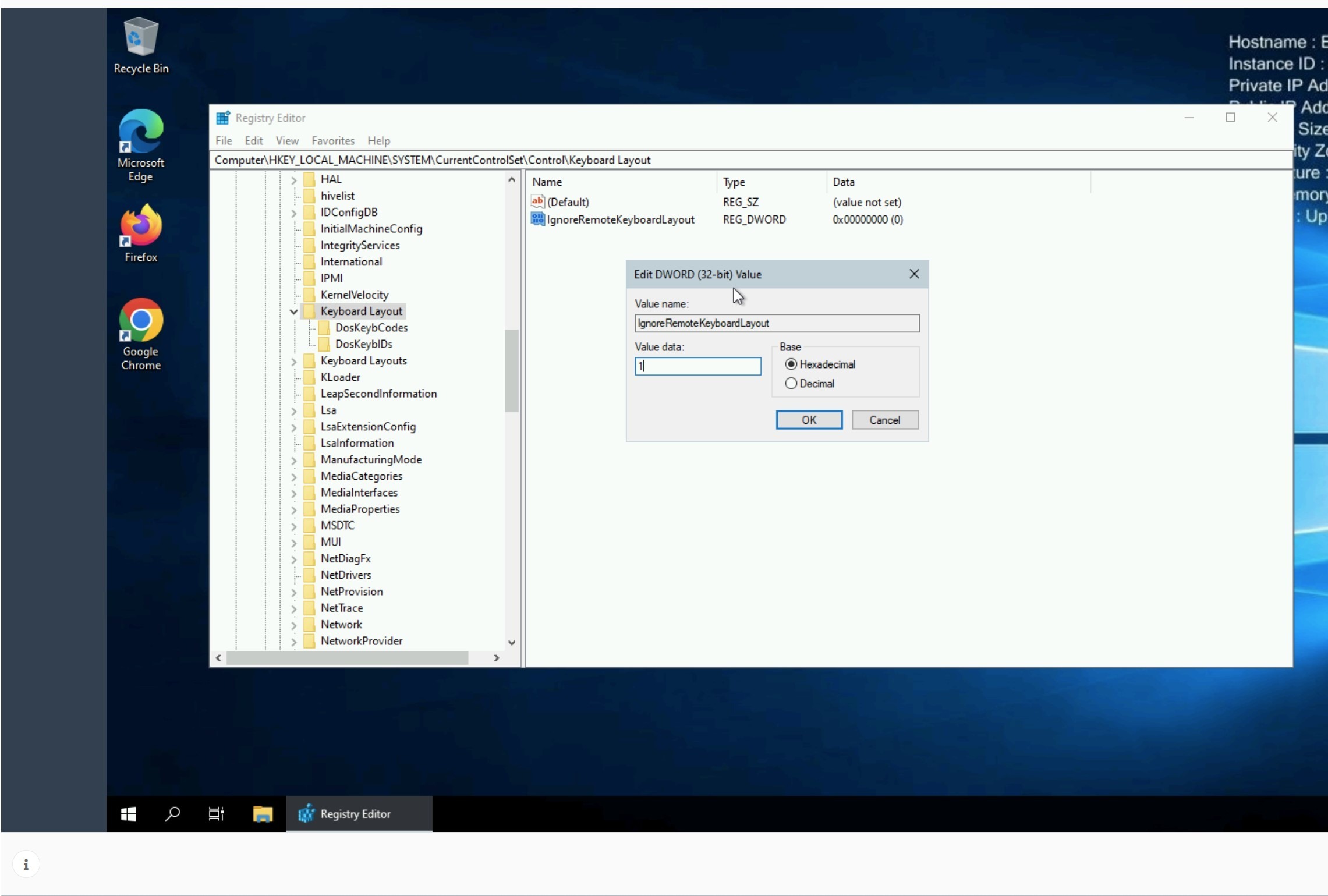Image resolution: width=1328 pixels, height=896 pixels.
Task: Expand the Lsa key
Action: pos(293,411)
